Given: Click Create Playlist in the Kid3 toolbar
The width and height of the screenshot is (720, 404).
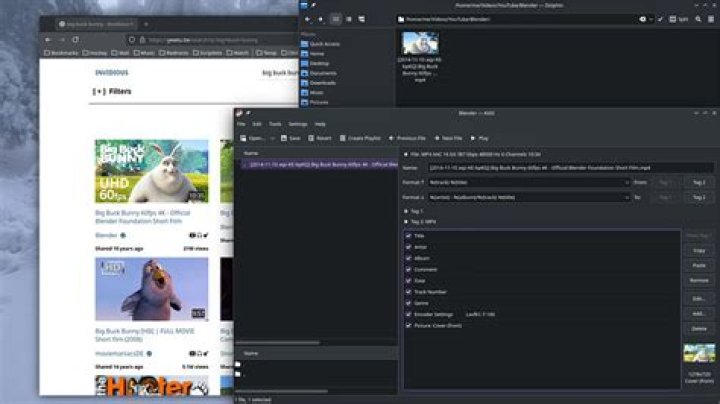Looking at the screenshot, I should click(360, 138).
